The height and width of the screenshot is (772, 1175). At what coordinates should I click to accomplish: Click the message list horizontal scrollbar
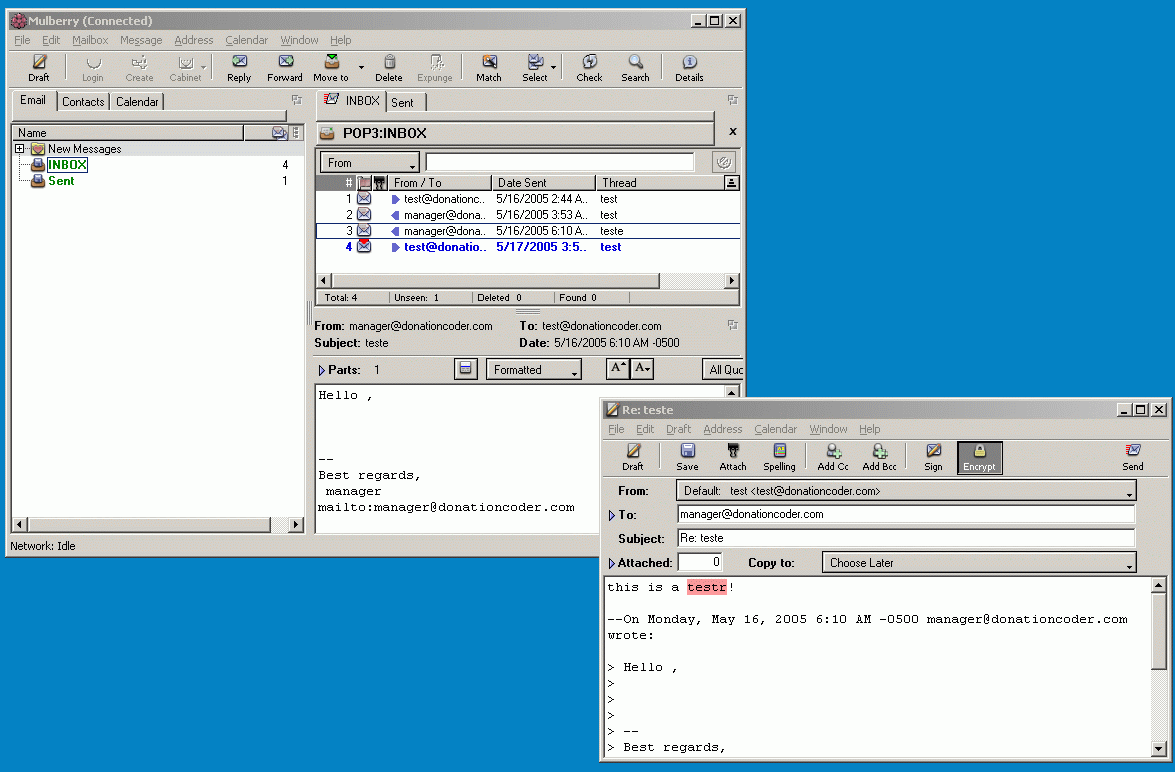(528, 280)
